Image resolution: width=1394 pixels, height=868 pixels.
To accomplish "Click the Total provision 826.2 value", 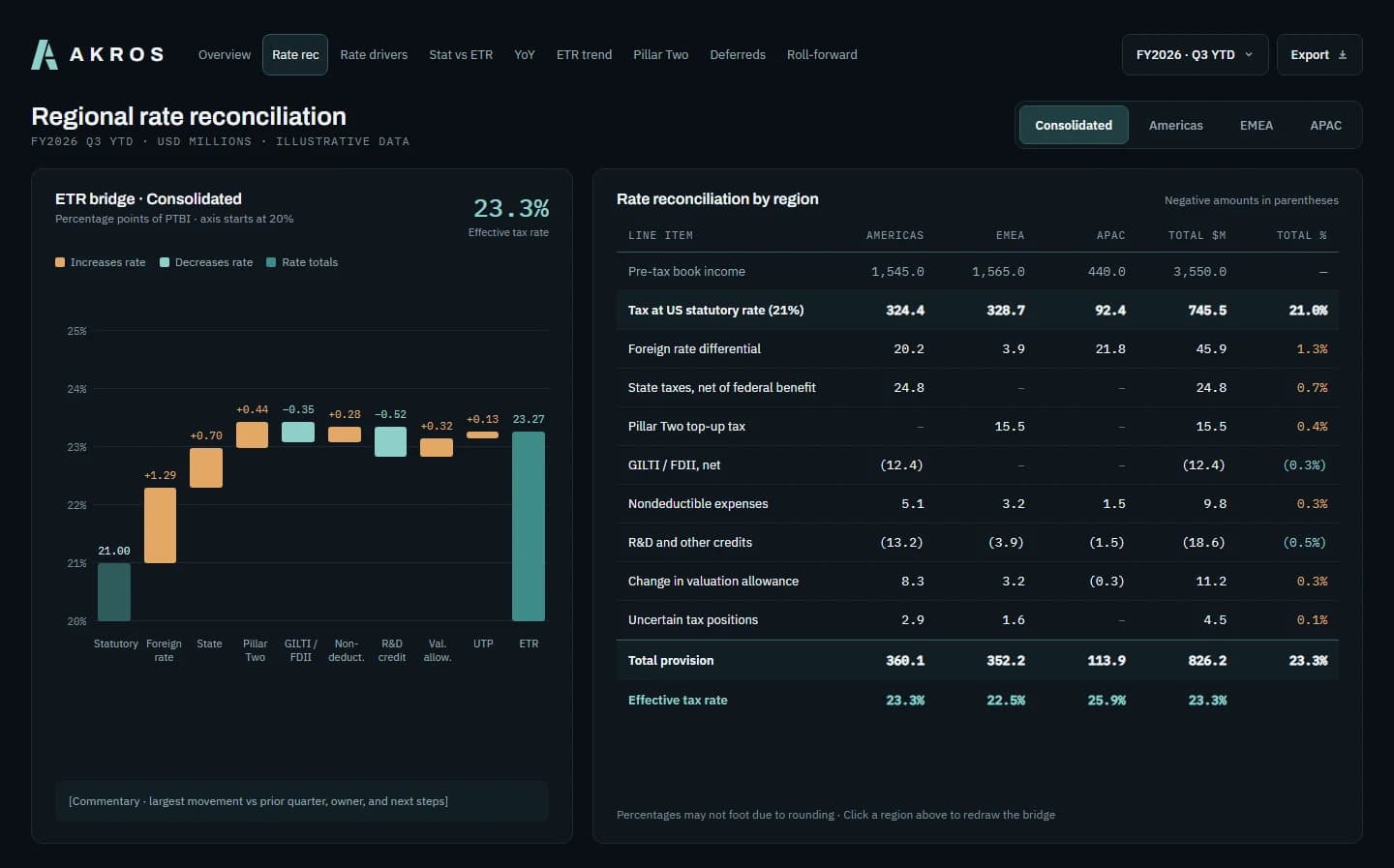I will pos(1207,660).
